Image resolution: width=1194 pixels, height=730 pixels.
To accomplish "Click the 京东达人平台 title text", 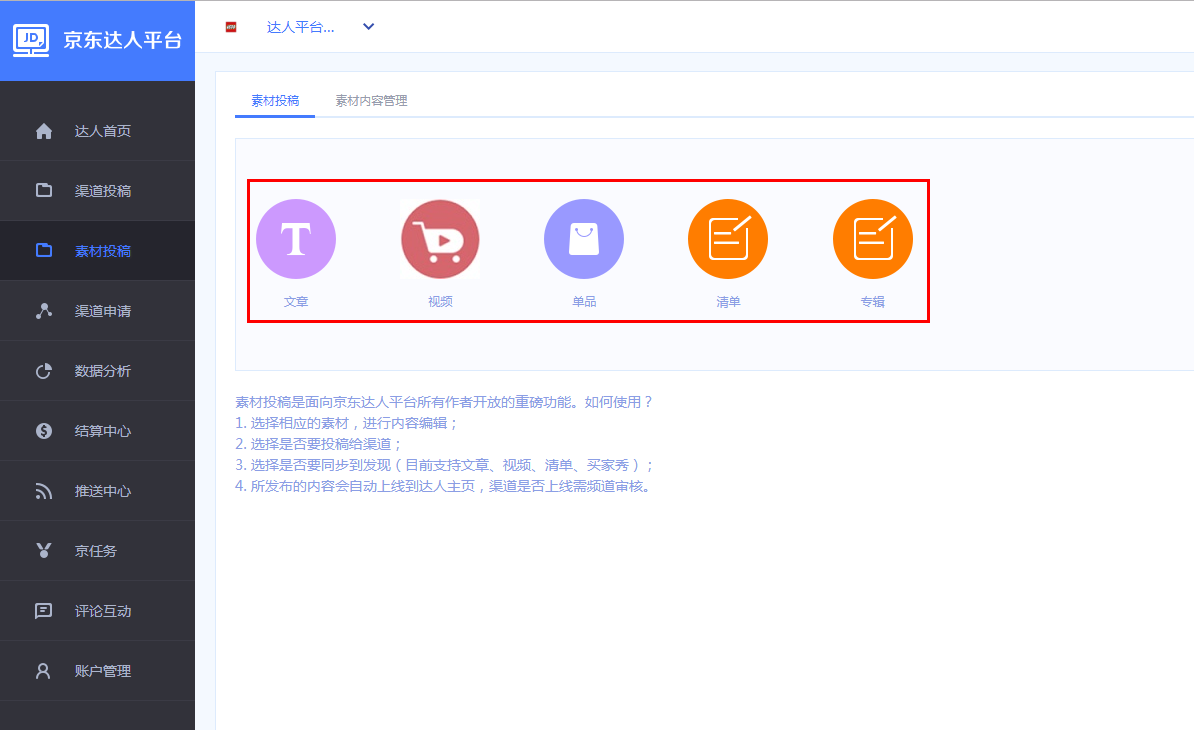I will click(x=122, y=40).
